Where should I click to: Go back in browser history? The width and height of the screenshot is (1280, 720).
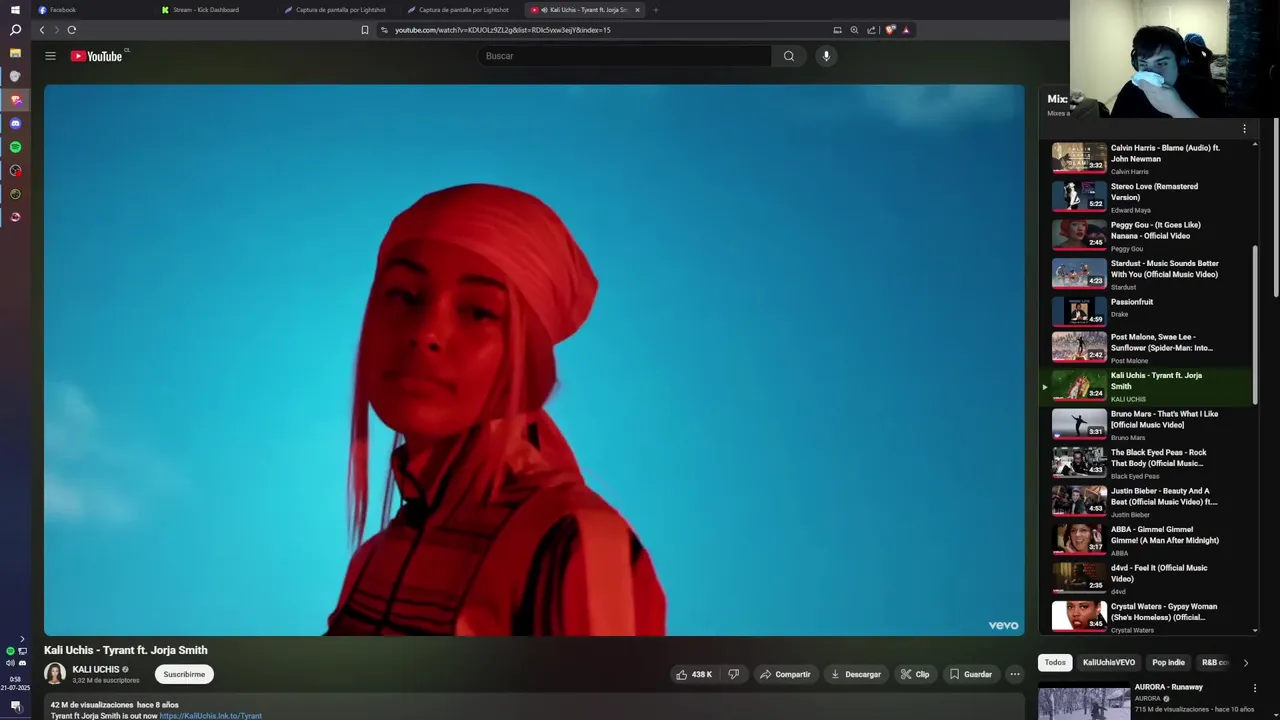point(42,30)
